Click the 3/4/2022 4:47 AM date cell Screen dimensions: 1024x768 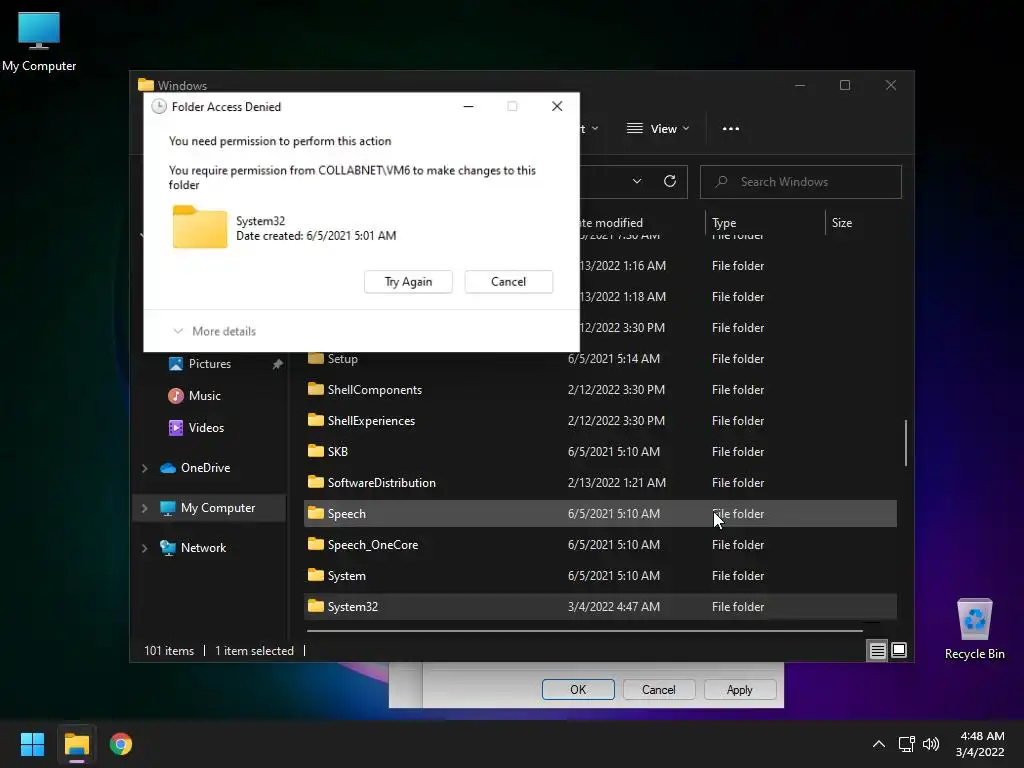click(613, 607)
